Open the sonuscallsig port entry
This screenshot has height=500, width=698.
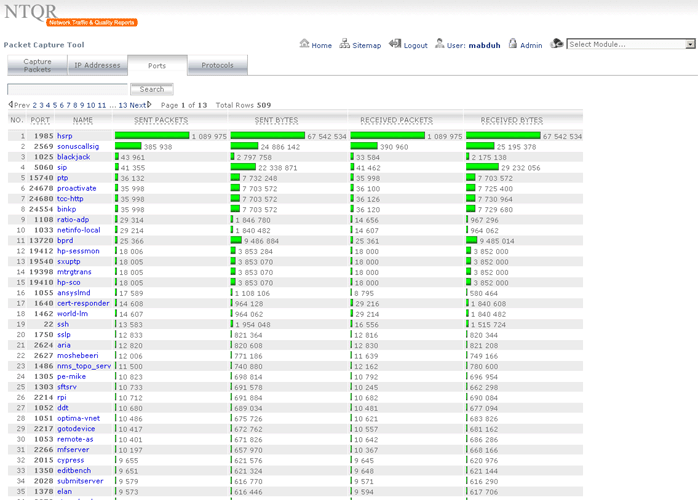pos(79,146)
